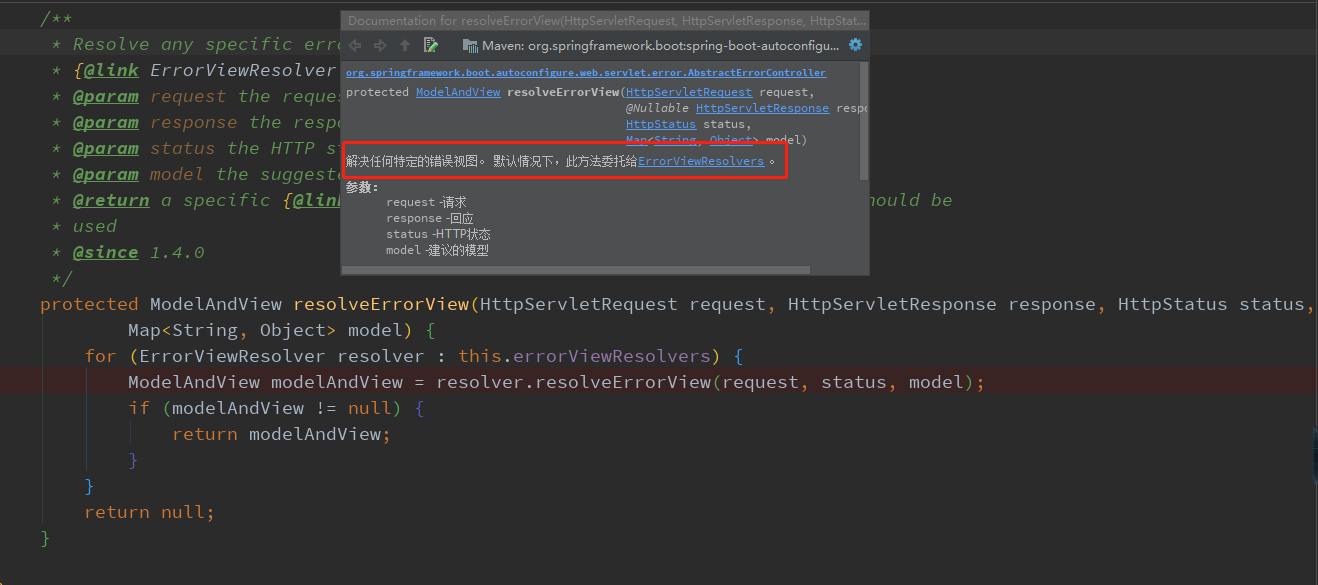Click 'protected' keyword in method declaration
The width and height of the screenshot is (1318, 585).
(89, 304)
